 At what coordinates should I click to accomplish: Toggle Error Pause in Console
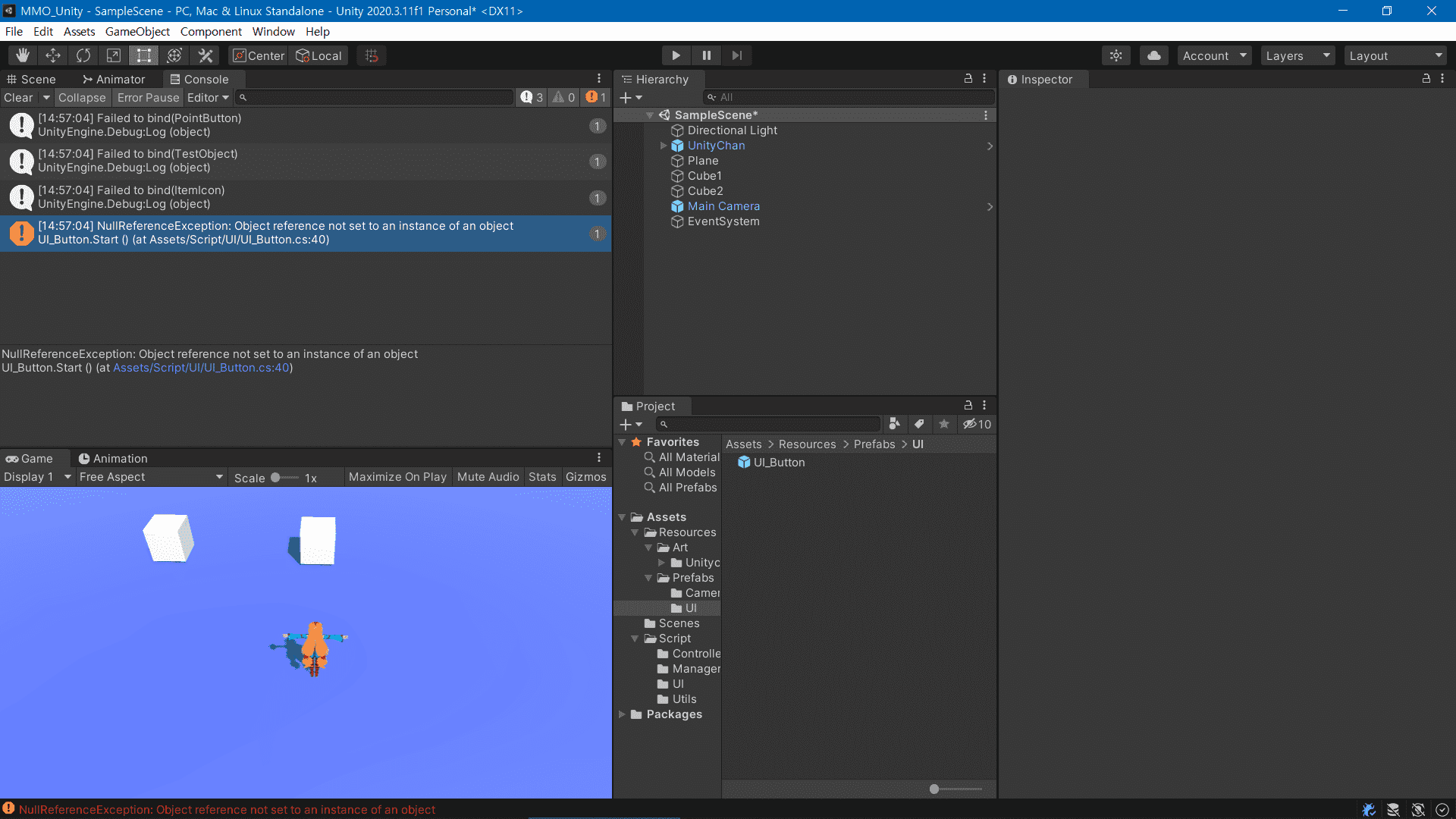[x=148, y=97]
